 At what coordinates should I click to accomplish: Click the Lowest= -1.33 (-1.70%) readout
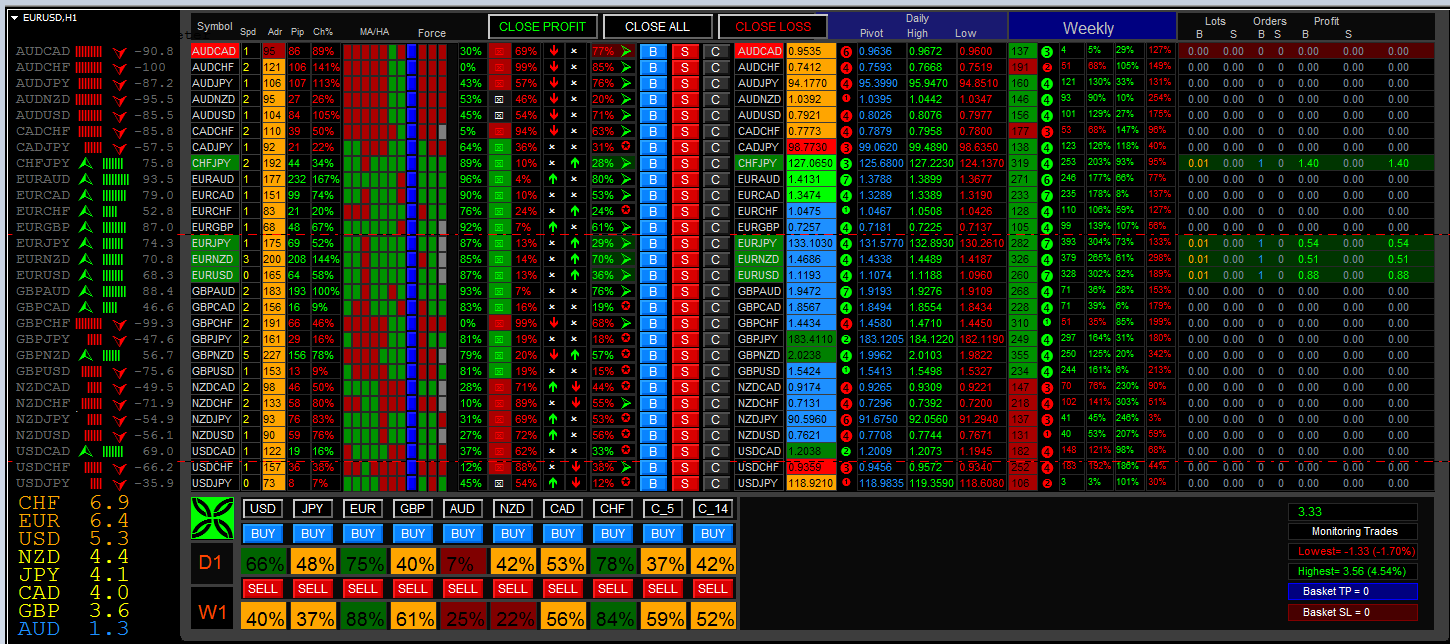click(x=1354, y=551)
